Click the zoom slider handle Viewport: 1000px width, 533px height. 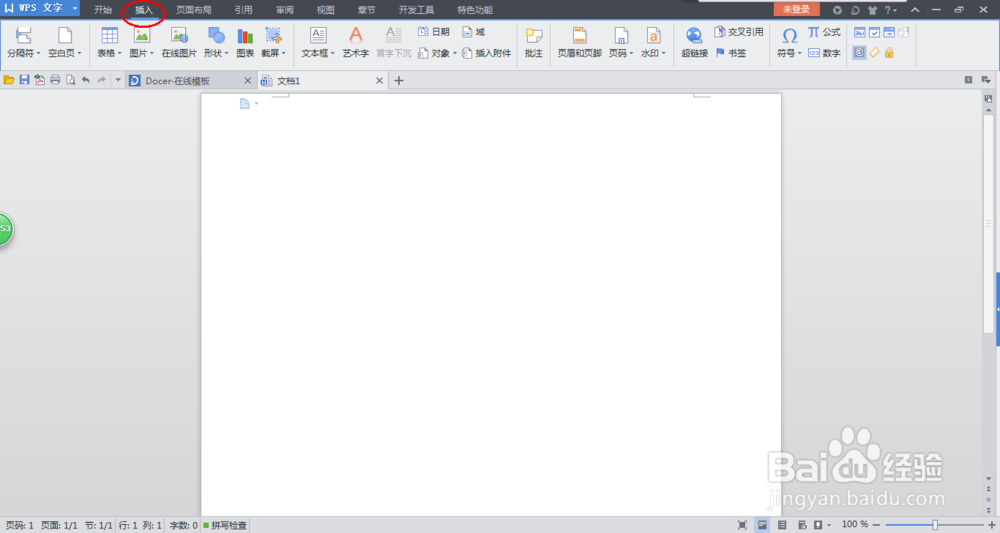pos(935,525)
